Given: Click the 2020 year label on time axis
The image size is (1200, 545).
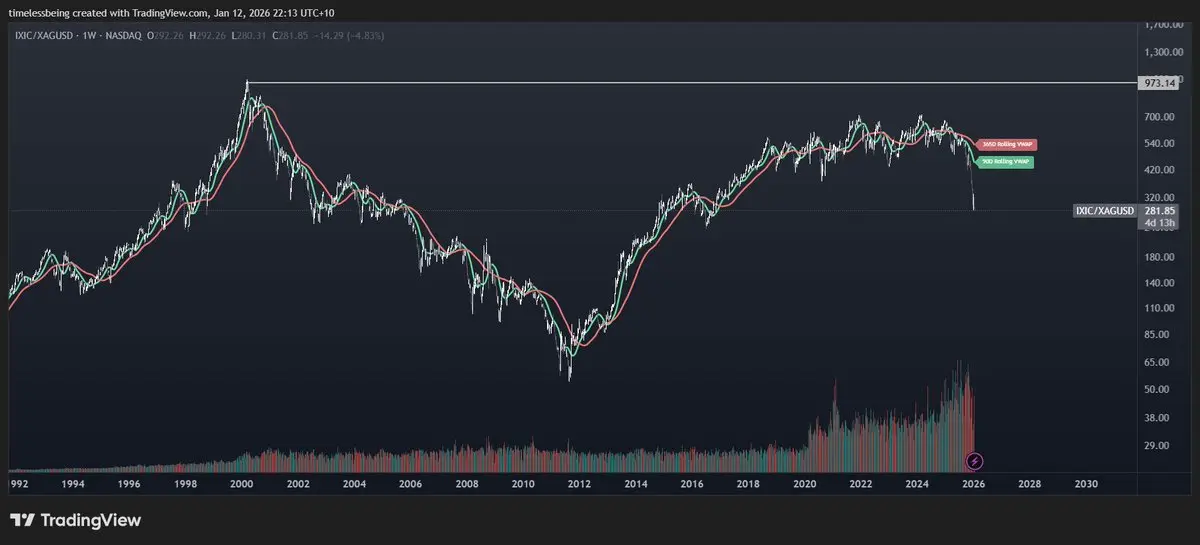Looking at the screenshot, I should click(804, 483).
